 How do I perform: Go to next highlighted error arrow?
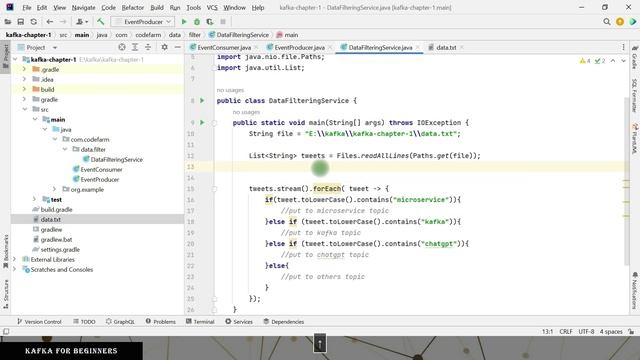(623, 61)
